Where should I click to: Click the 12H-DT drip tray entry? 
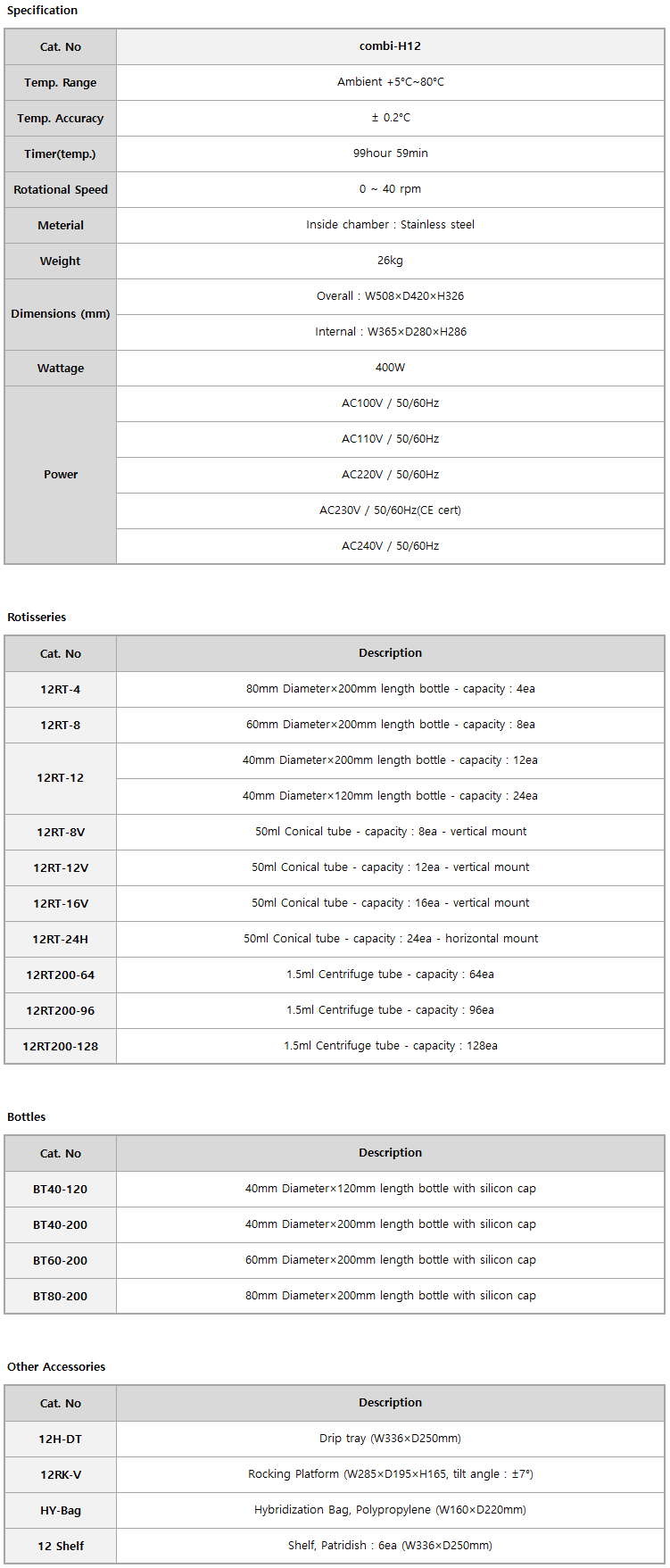pos(335,1439)
